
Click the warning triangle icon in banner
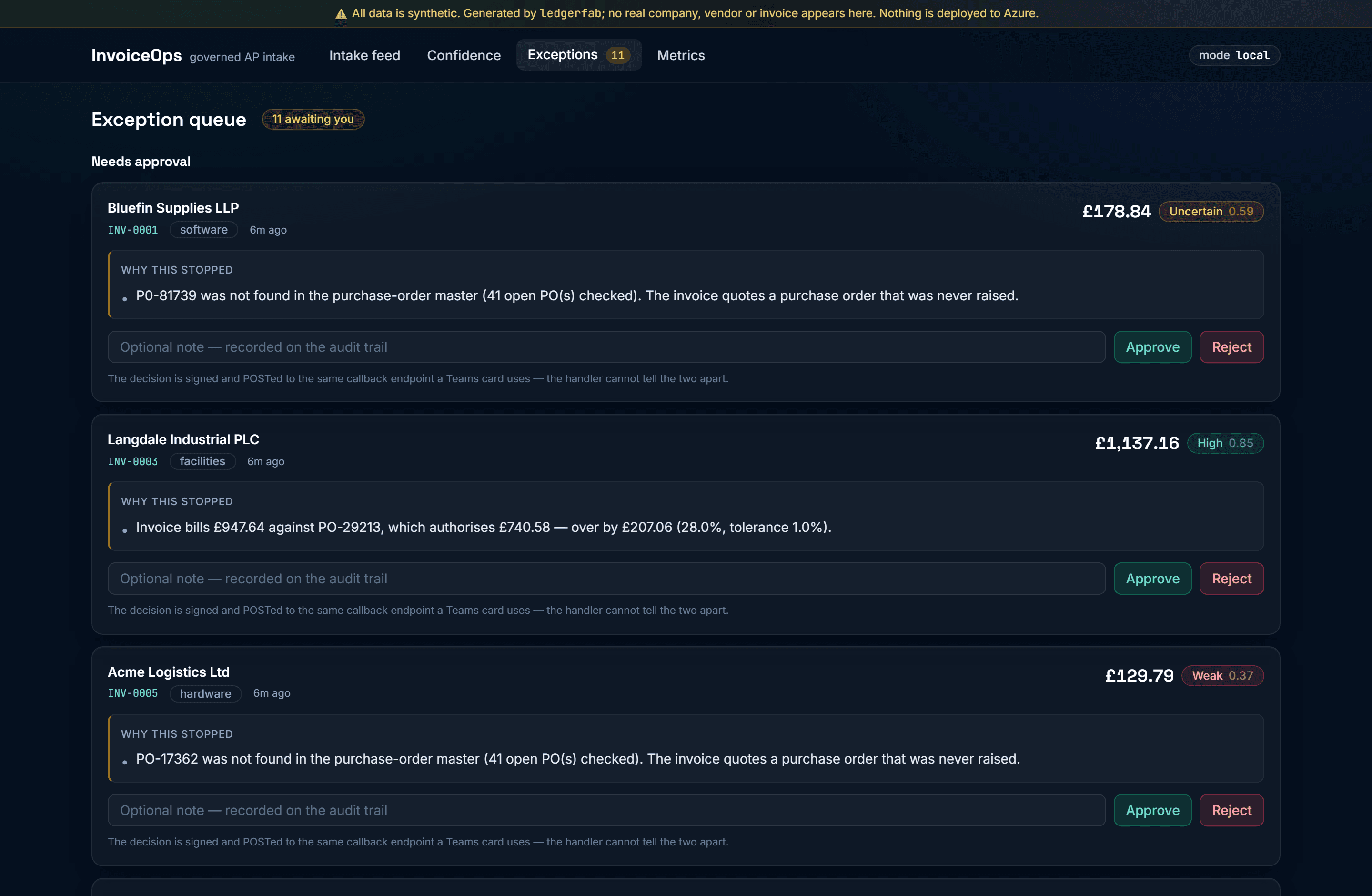point(341,13)
